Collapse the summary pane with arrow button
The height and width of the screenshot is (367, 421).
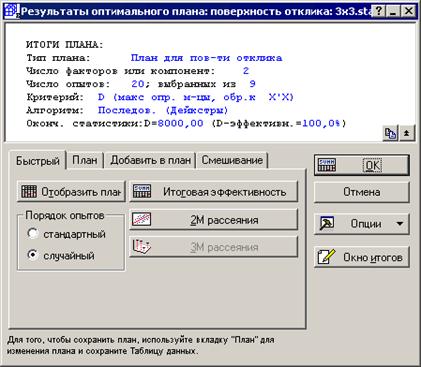[407, 133]
